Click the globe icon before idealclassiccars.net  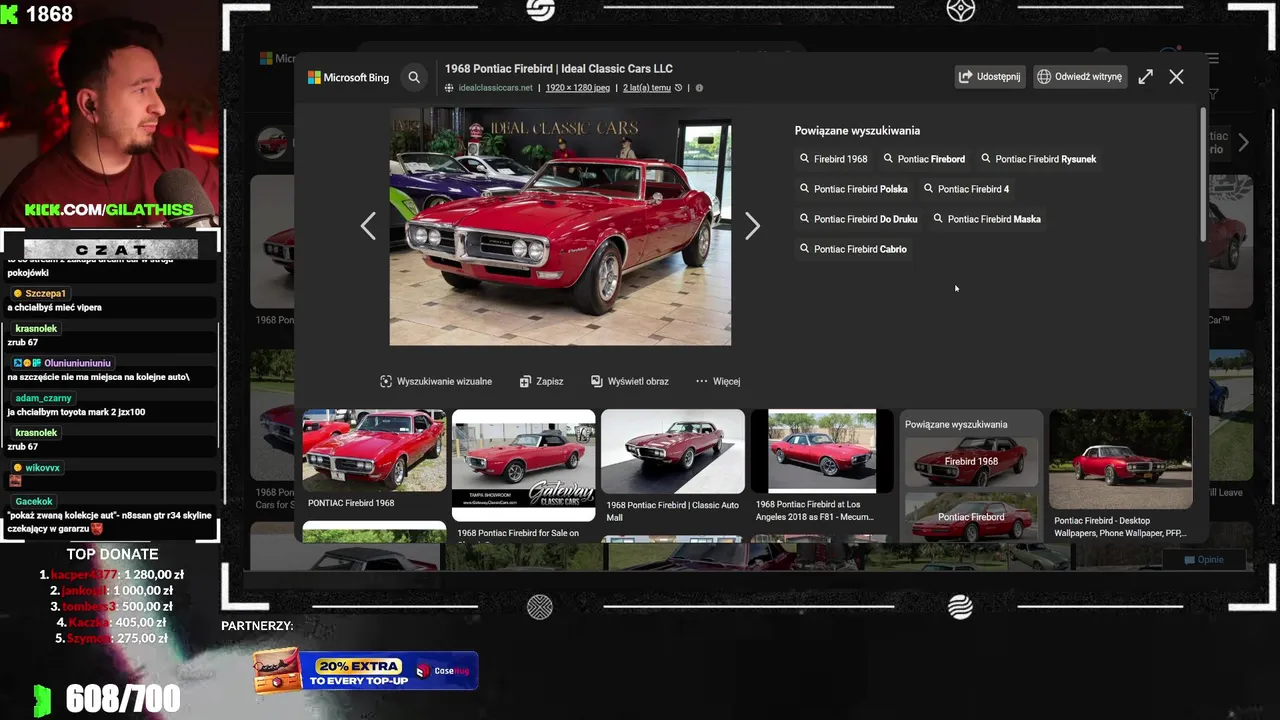[450, 88]
